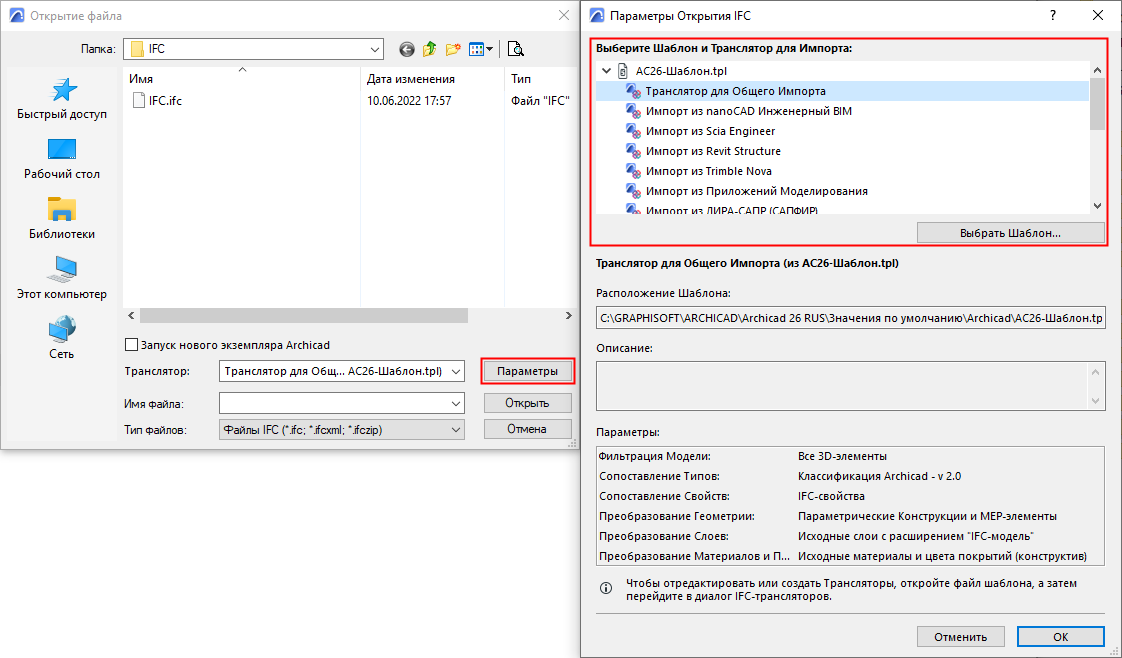
Task: Click translator list scroll down arrow
Action: tap(1098, 206)
